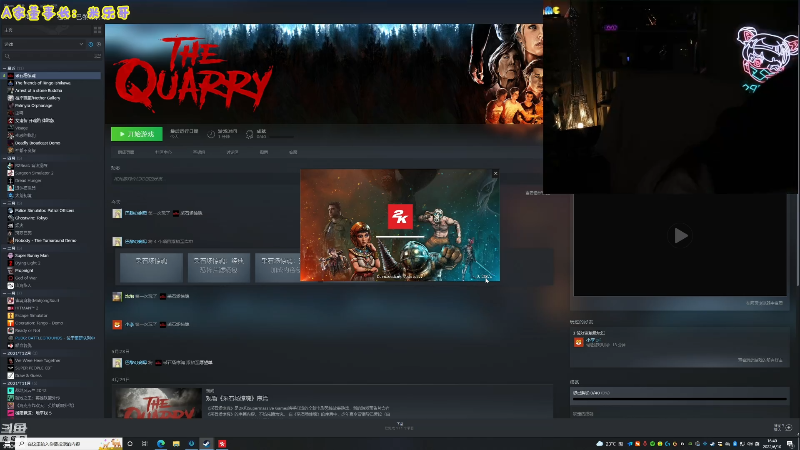Click the achievements icon next to play time

(249, 134)
